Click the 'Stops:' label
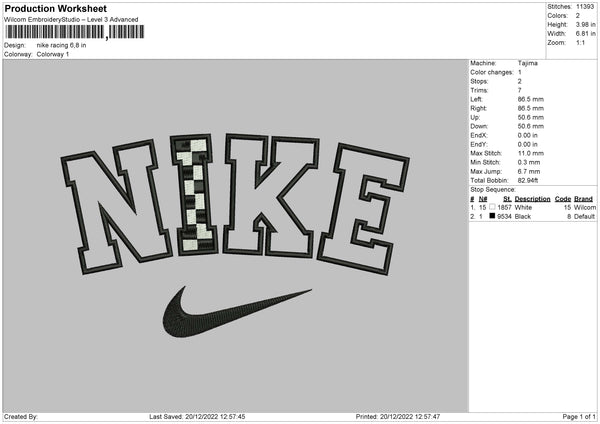Image resolution: width=600 pixels, height=424 pixels. pos(479,81)
